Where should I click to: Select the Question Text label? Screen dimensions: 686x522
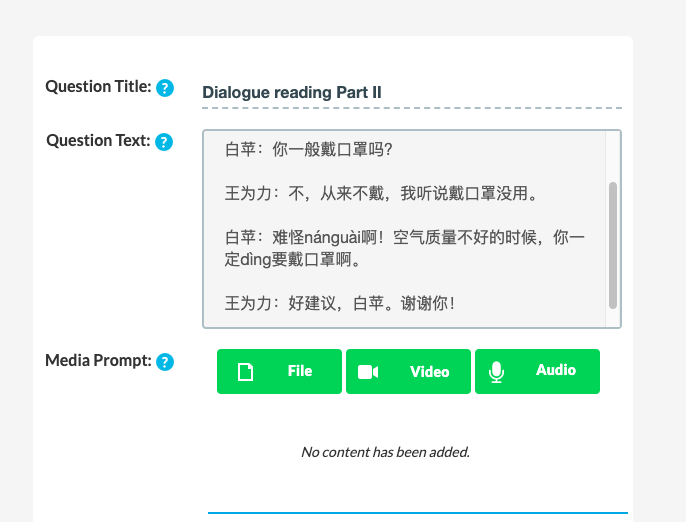tap(98, 140)
